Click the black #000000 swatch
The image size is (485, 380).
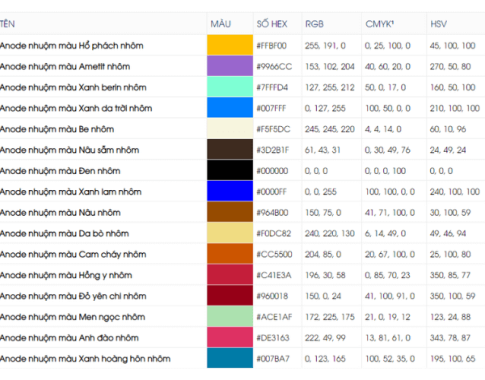230,170
